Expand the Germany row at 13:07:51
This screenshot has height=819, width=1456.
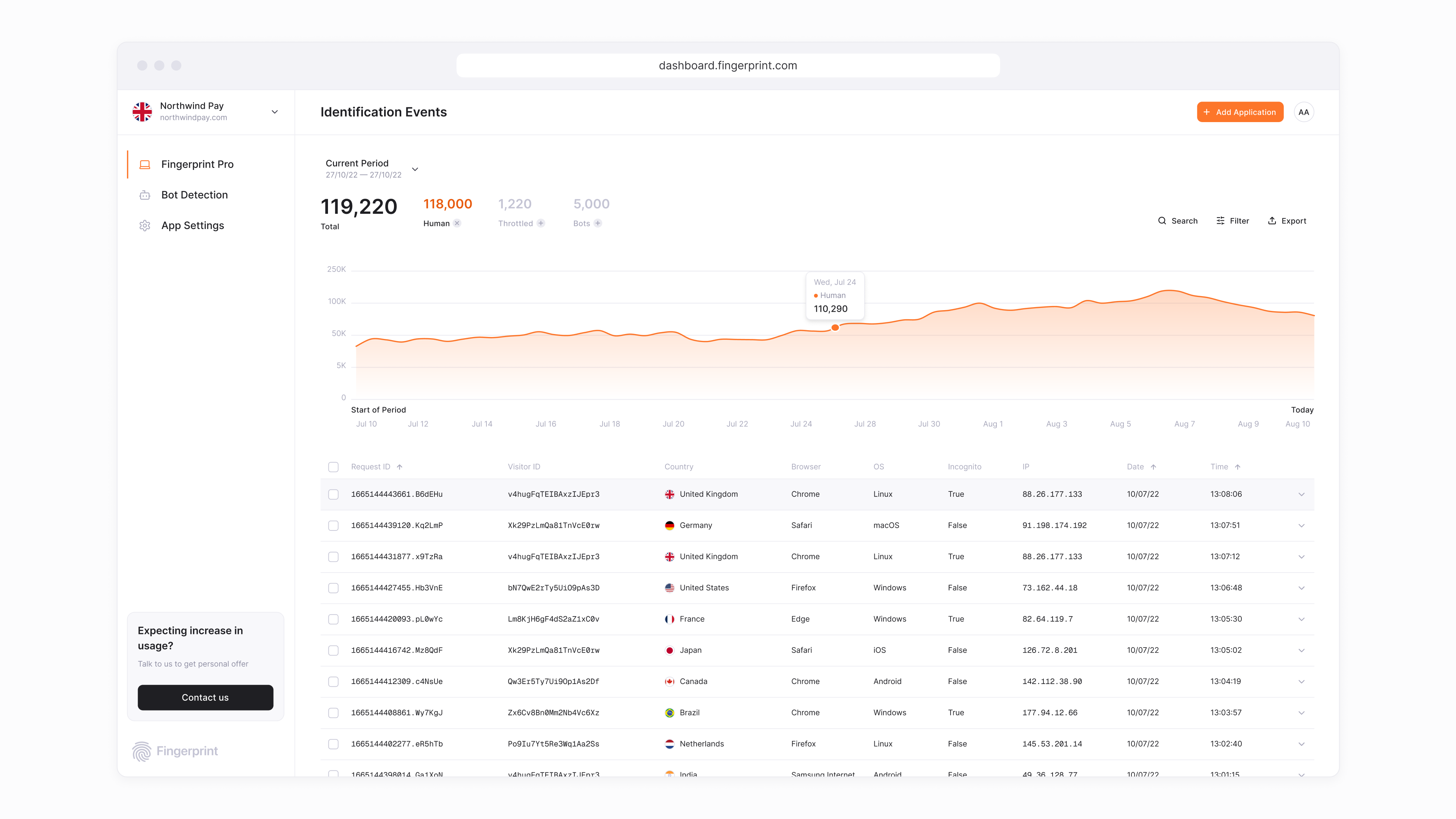click(x=1301, y=526)
